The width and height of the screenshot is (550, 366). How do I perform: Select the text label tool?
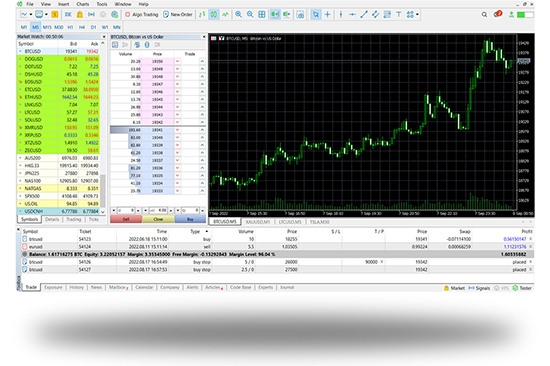(x=398, y=14)
